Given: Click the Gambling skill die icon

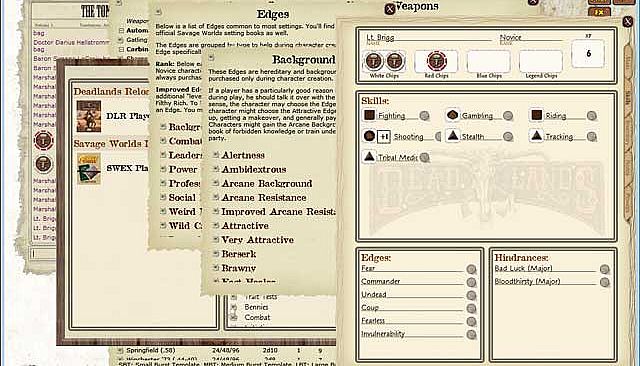Looking at the screenshot, I should click(452, 115).
